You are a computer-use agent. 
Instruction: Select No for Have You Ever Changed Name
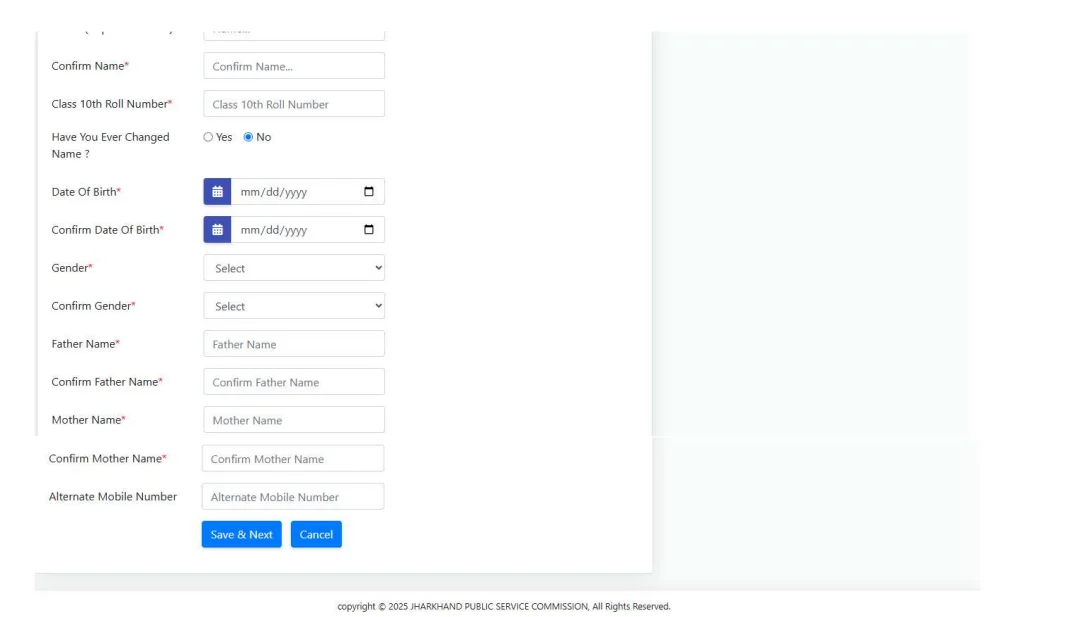249,138
